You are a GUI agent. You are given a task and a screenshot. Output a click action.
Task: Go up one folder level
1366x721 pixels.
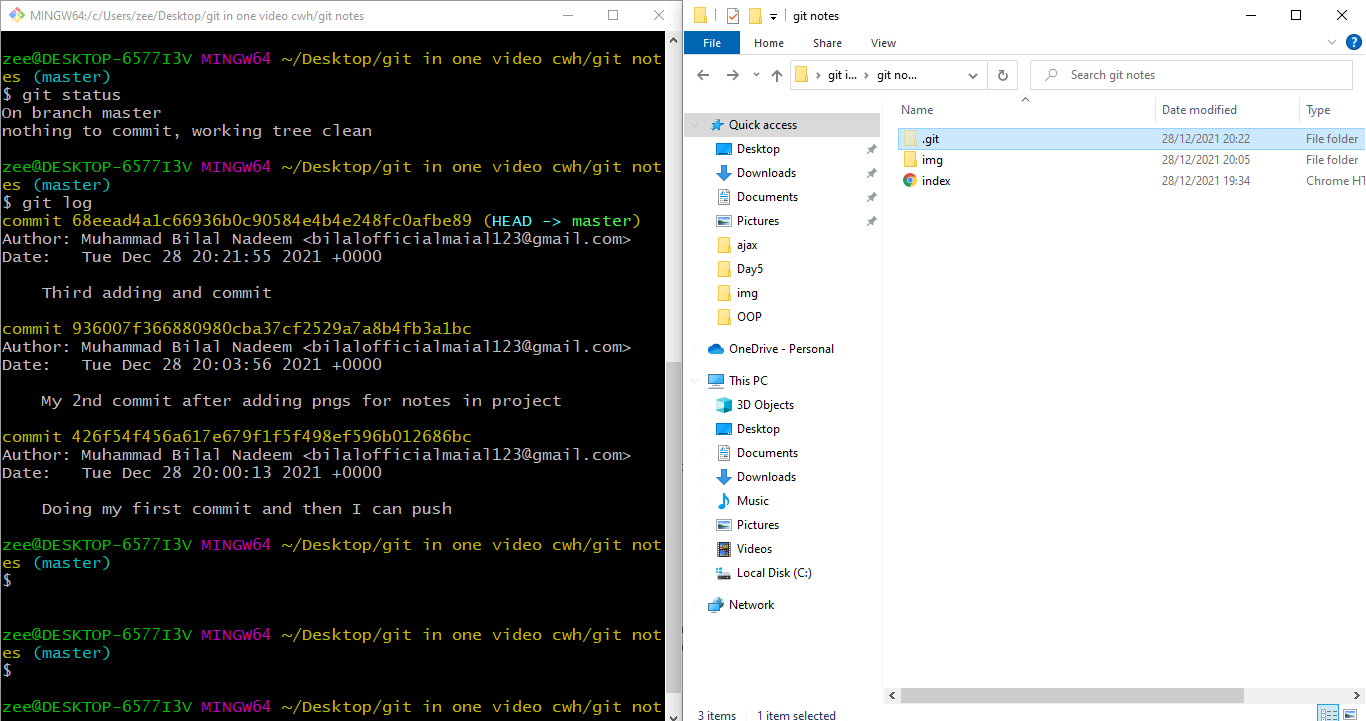click(x=777, y=75)
